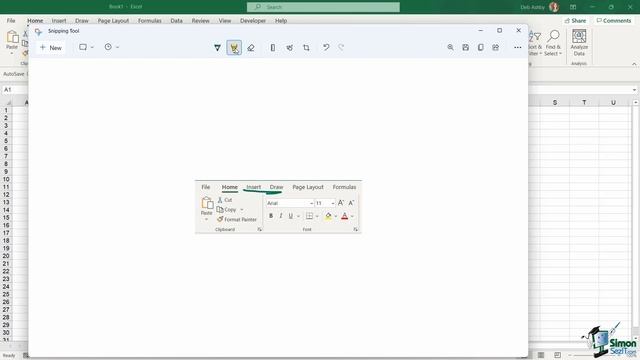Share the snip via the share icon
The height and width of the screenshot is (360, 640).
click(496, 47)
